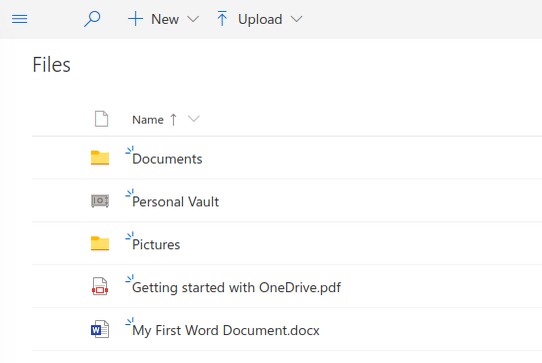Open the Documents folder
The height and width of the screenshot is (363, 542).
(x=167, y=159)
